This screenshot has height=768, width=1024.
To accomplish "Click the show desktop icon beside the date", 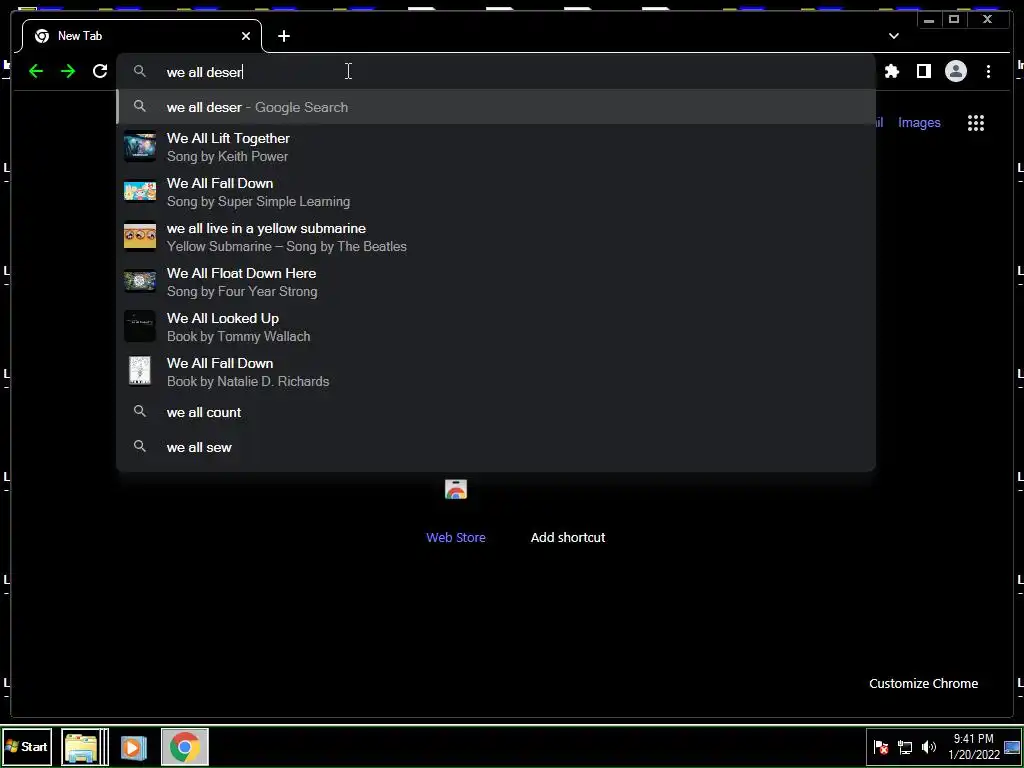I will pos(1012,747).
